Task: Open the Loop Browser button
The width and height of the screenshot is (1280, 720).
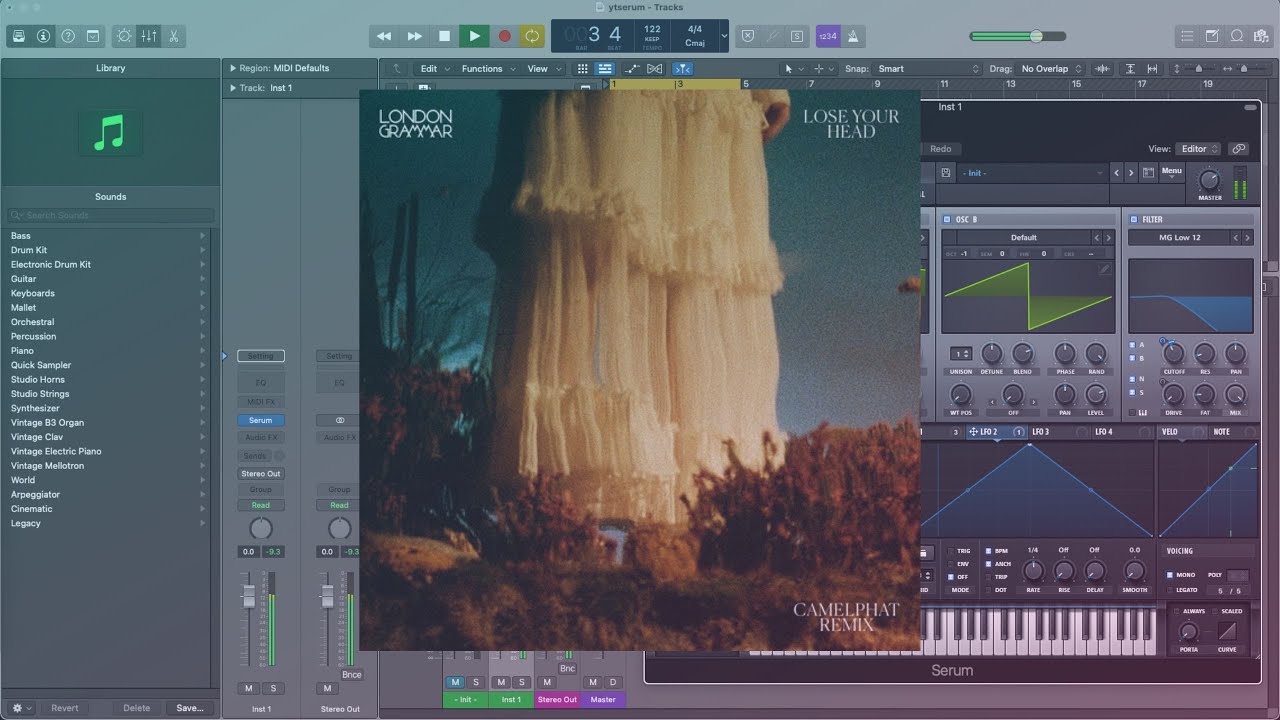Action: [x=1237, y=36]
